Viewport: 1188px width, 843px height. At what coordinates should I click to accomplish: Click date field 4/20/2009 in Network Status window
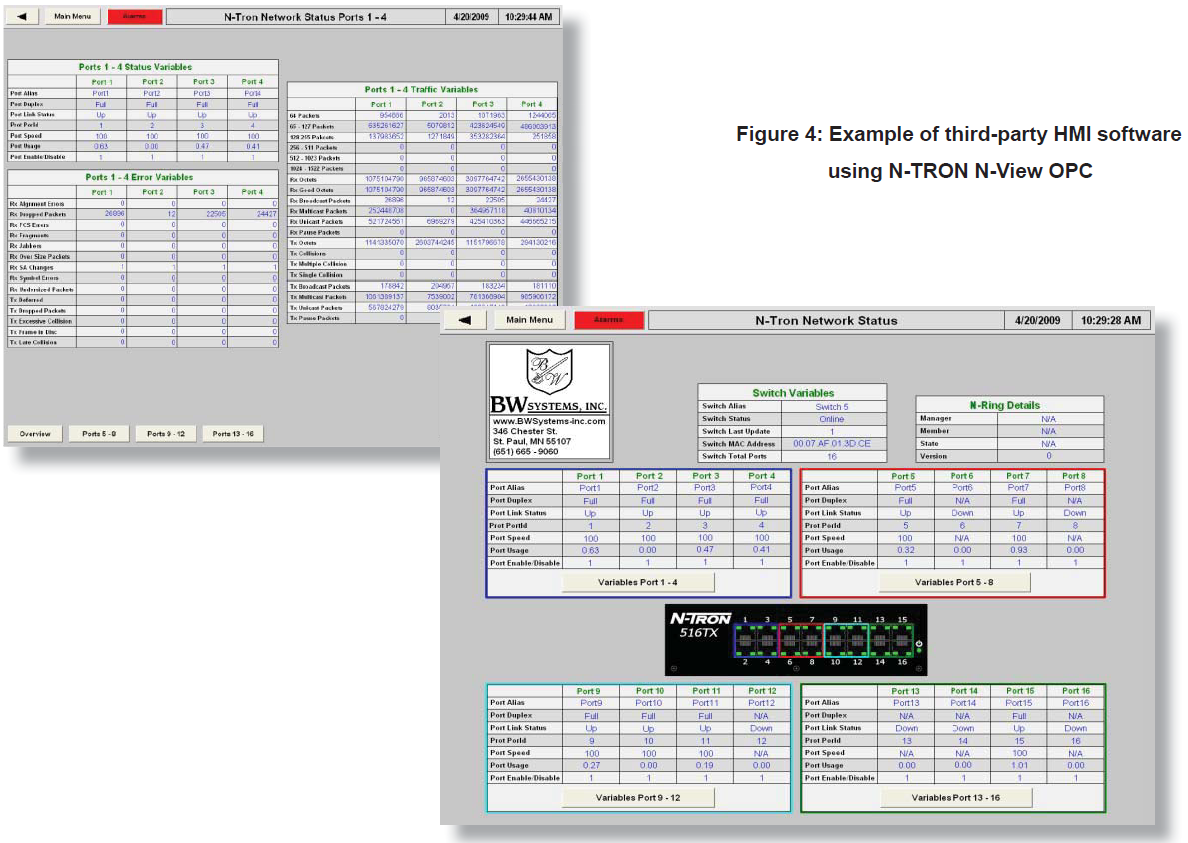(x=1037, y=320)
